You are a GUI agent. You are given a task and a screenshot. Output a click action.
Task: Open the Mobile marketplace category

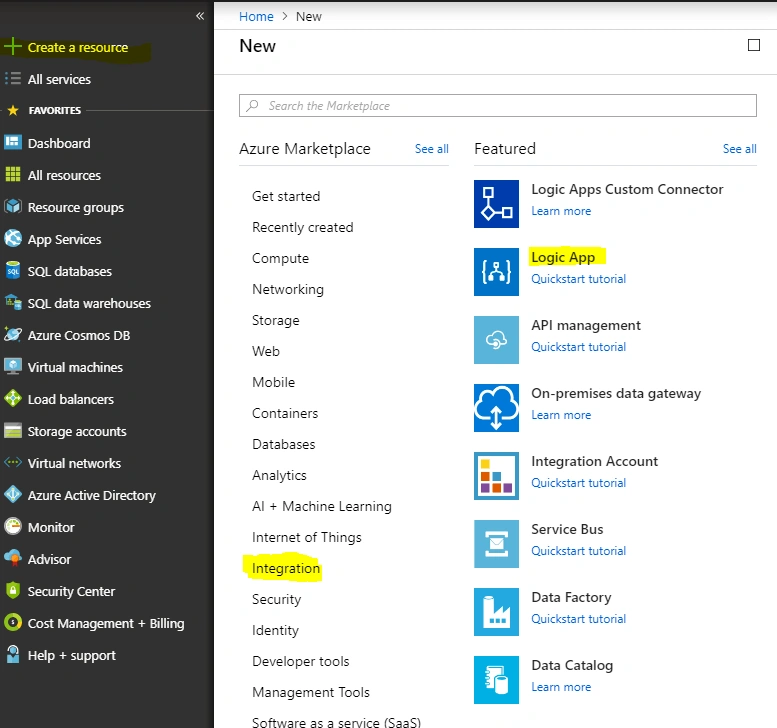point(273,382)
